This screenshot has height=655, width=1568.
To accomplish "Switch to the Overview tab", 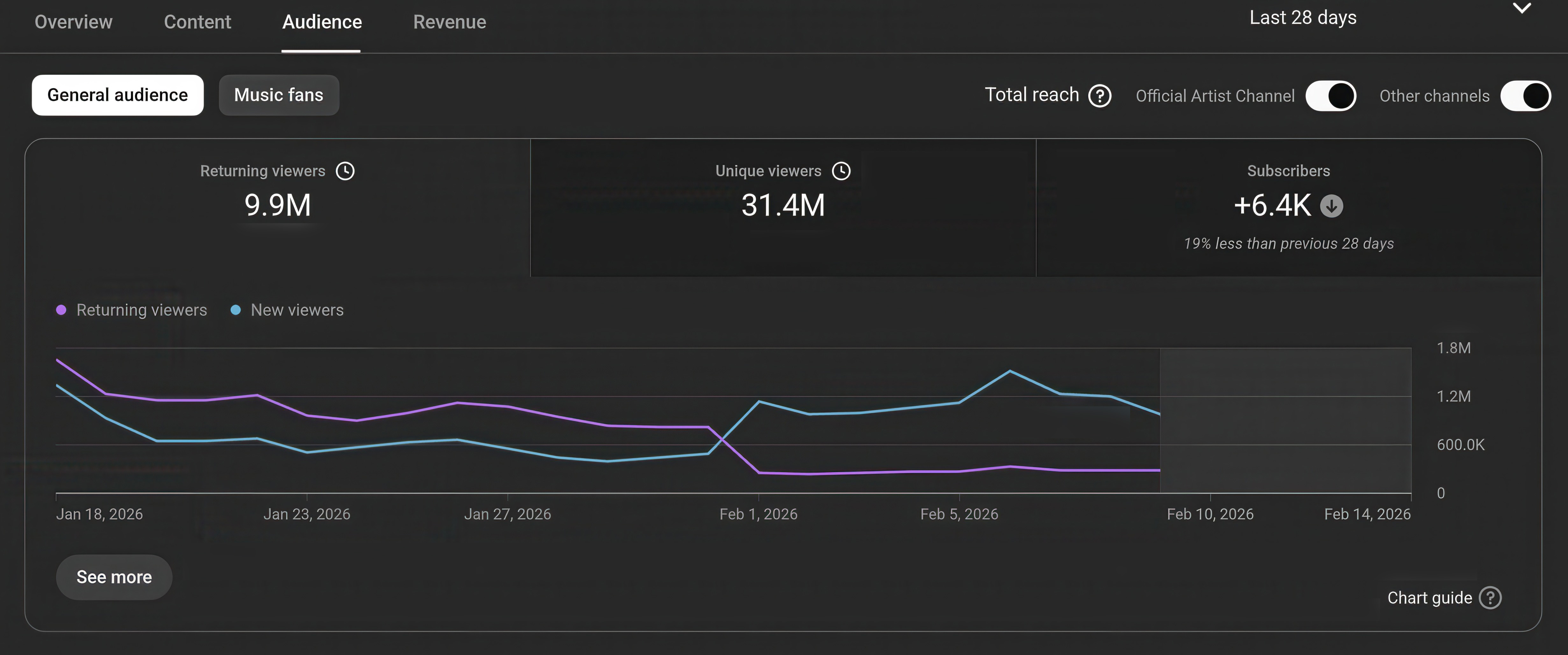I will point(74,22).
